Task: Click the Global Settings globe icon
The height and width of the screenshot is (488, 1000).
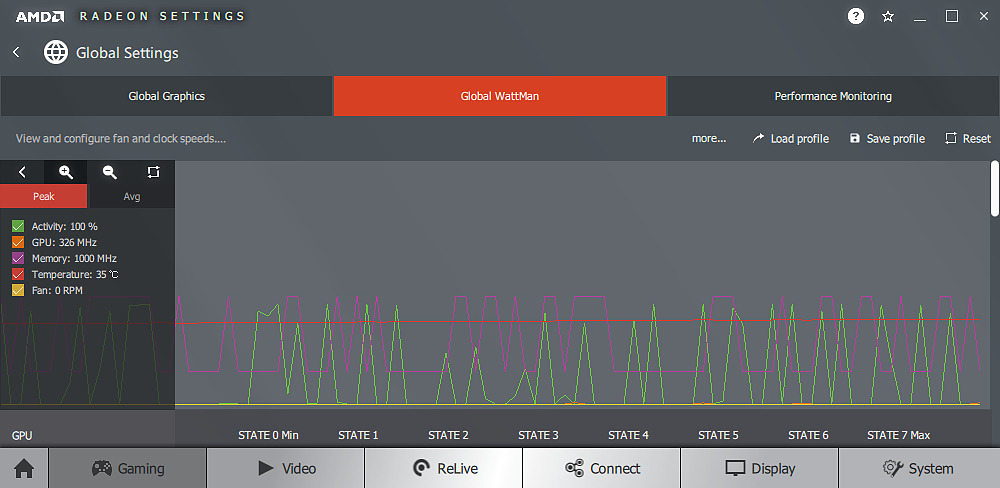Action: tap(55, 52)
